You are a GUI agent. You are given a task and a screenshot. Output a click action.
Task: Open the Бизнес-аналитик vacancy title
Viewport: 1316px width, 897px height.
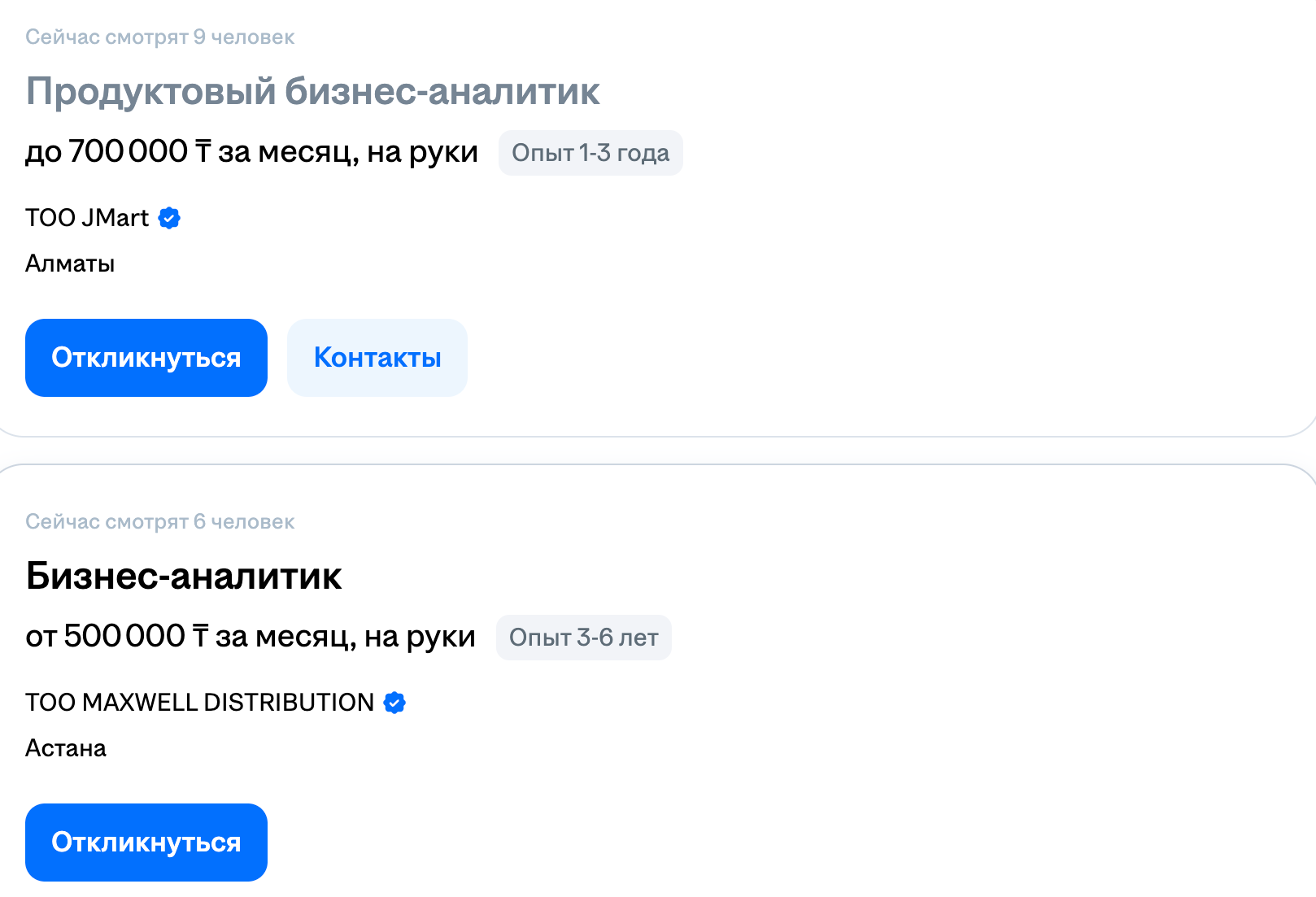[x=184, y=576]
